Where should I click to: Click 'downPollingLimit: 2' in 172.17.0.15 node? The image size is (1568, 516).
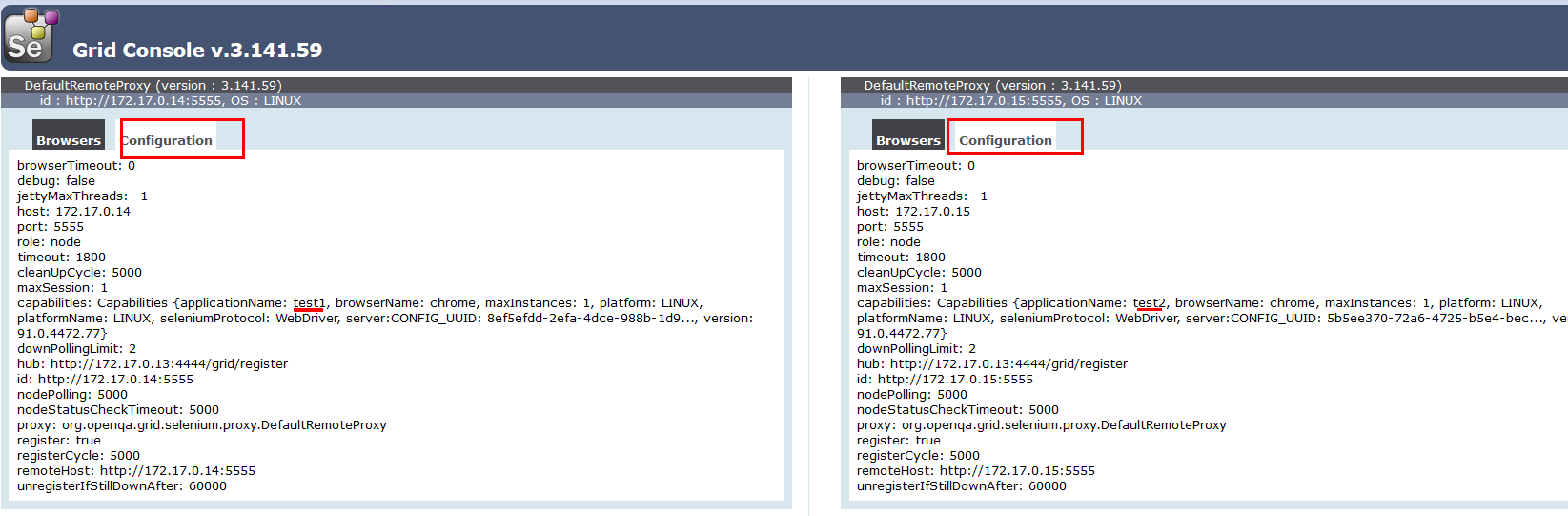pos(916,349)
